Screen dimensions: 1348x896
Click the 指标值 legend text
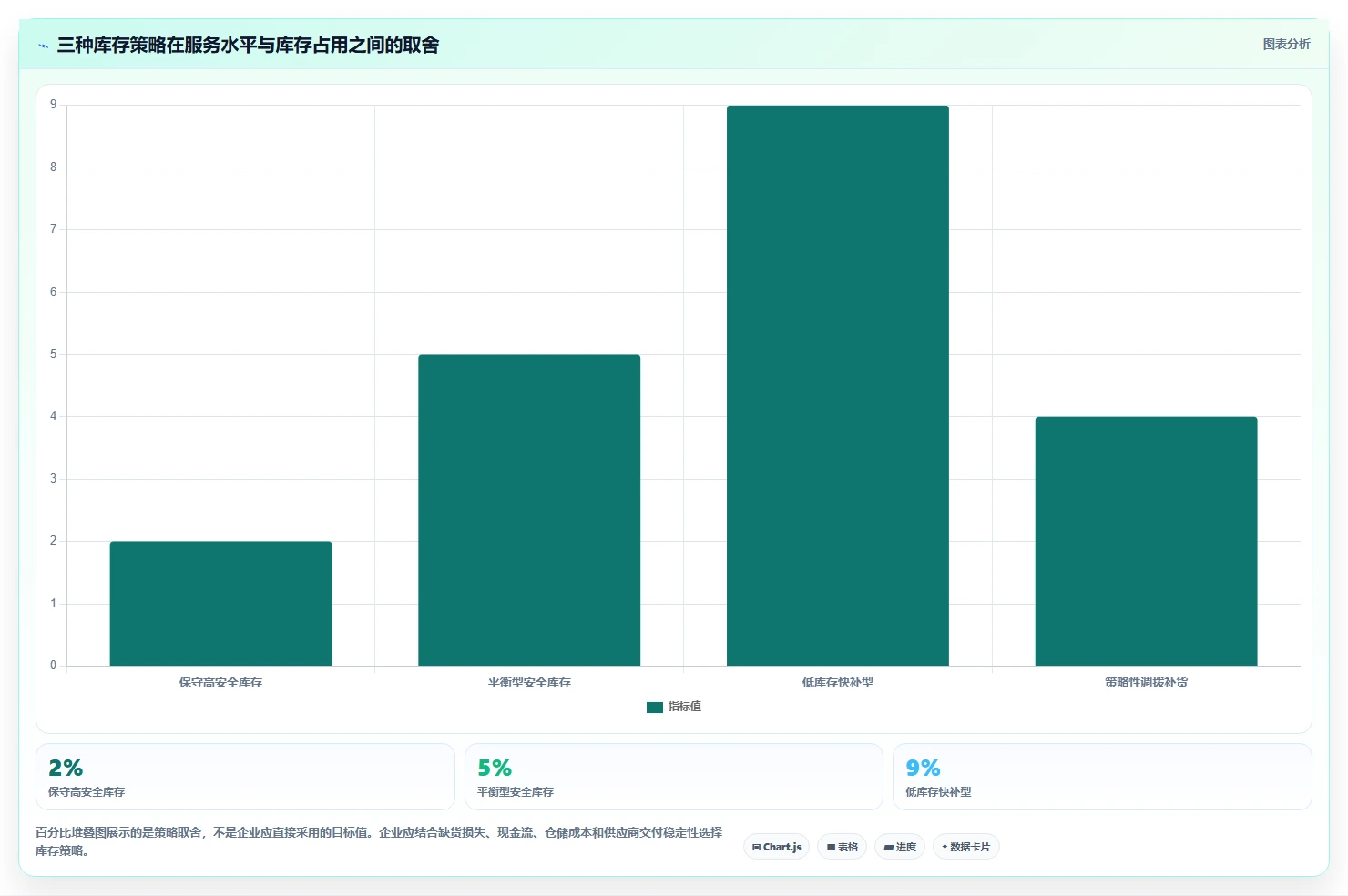685,707
